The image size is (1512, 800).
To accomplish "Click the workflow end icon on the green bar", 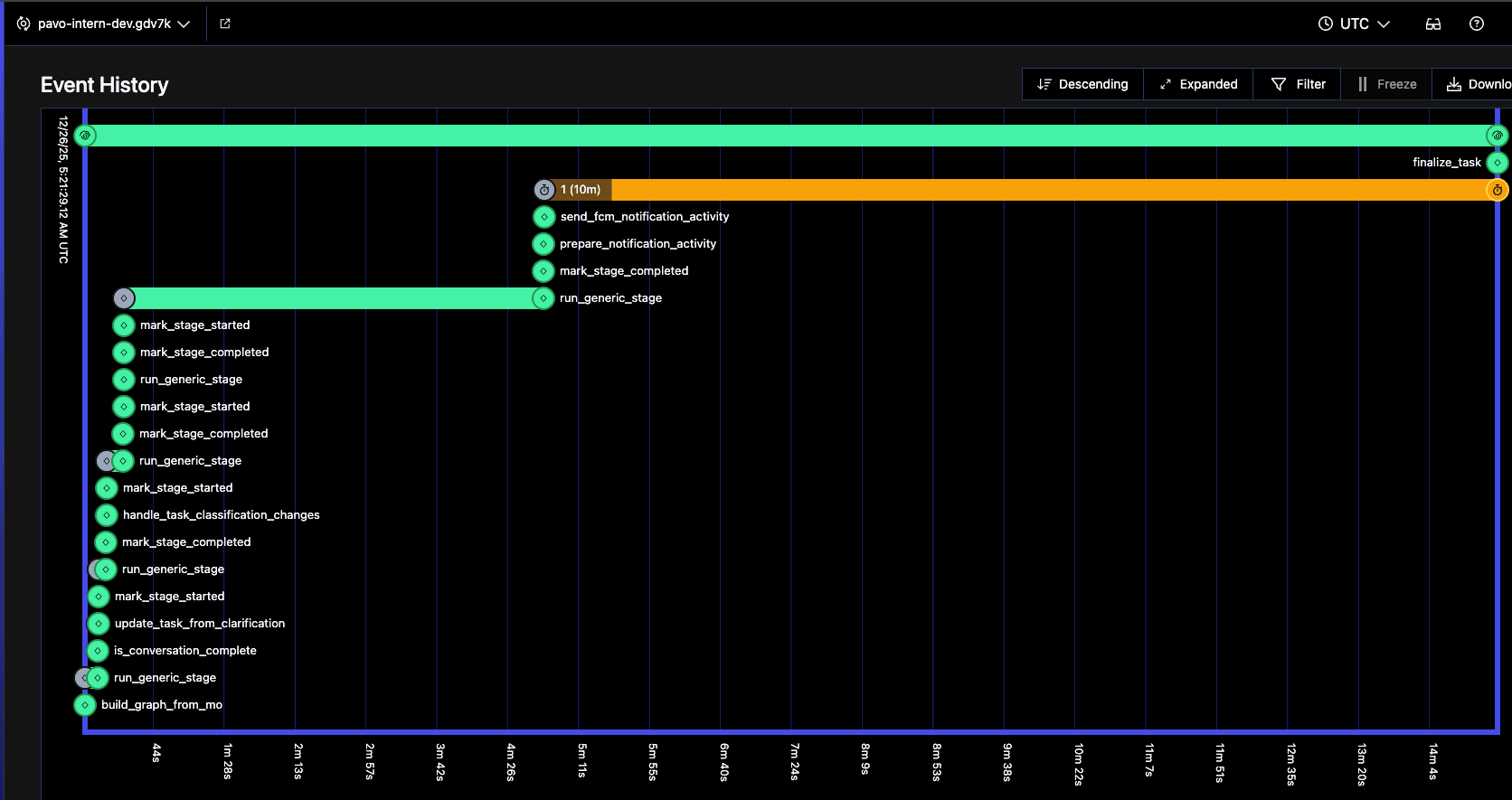I will (1498, 136).
